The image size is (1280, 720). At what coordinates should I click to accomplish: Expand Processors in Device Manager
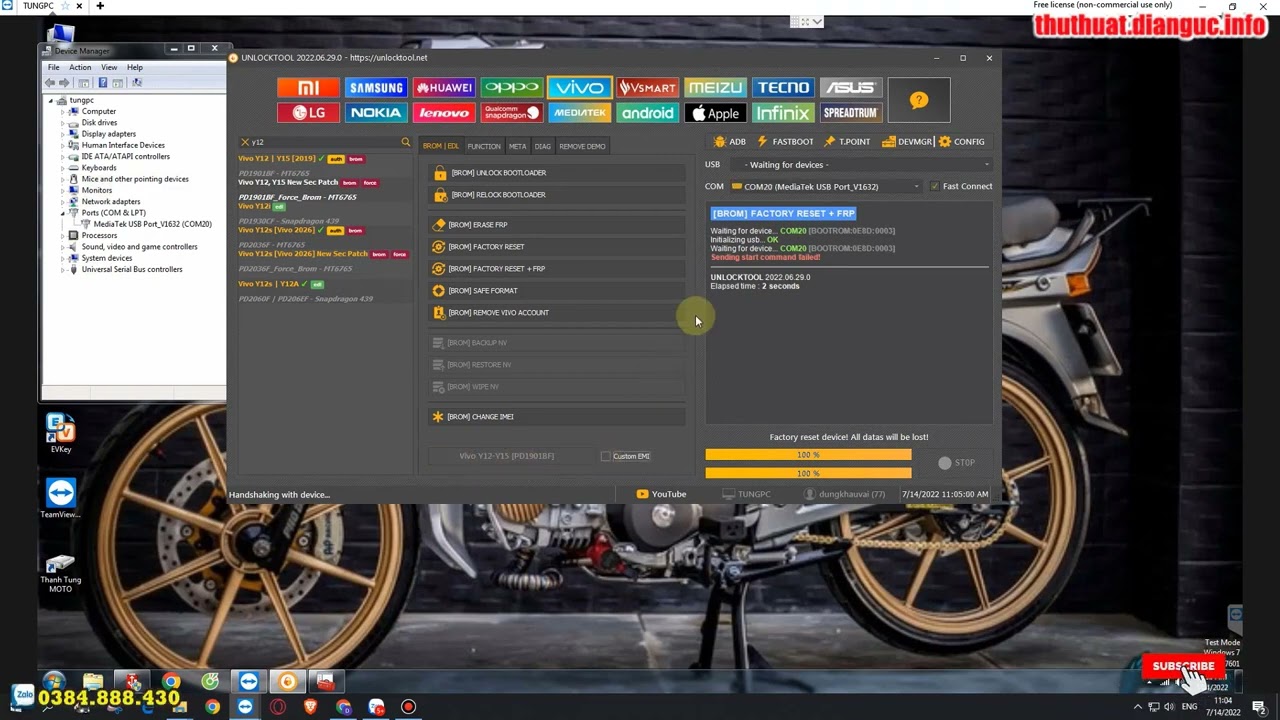tap(62, 235)
